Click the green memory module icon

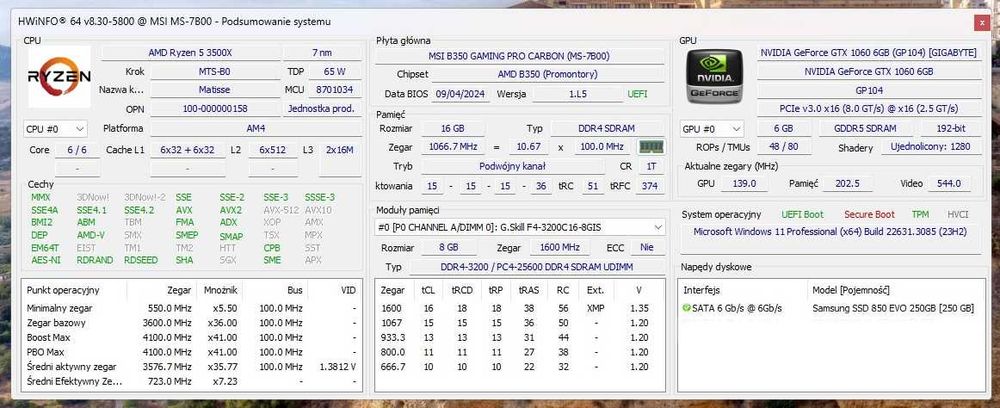point(652,147)
